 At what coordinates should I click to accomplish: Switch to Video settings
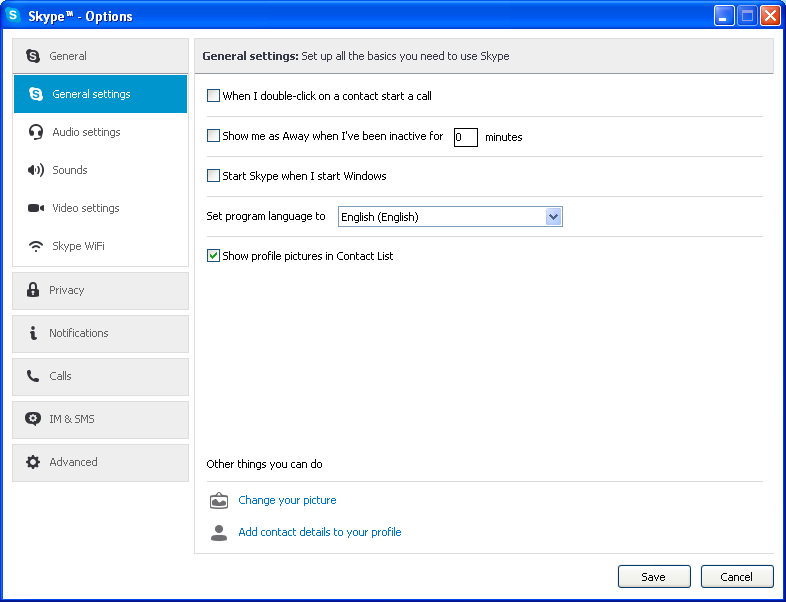[x=100, y=208]
